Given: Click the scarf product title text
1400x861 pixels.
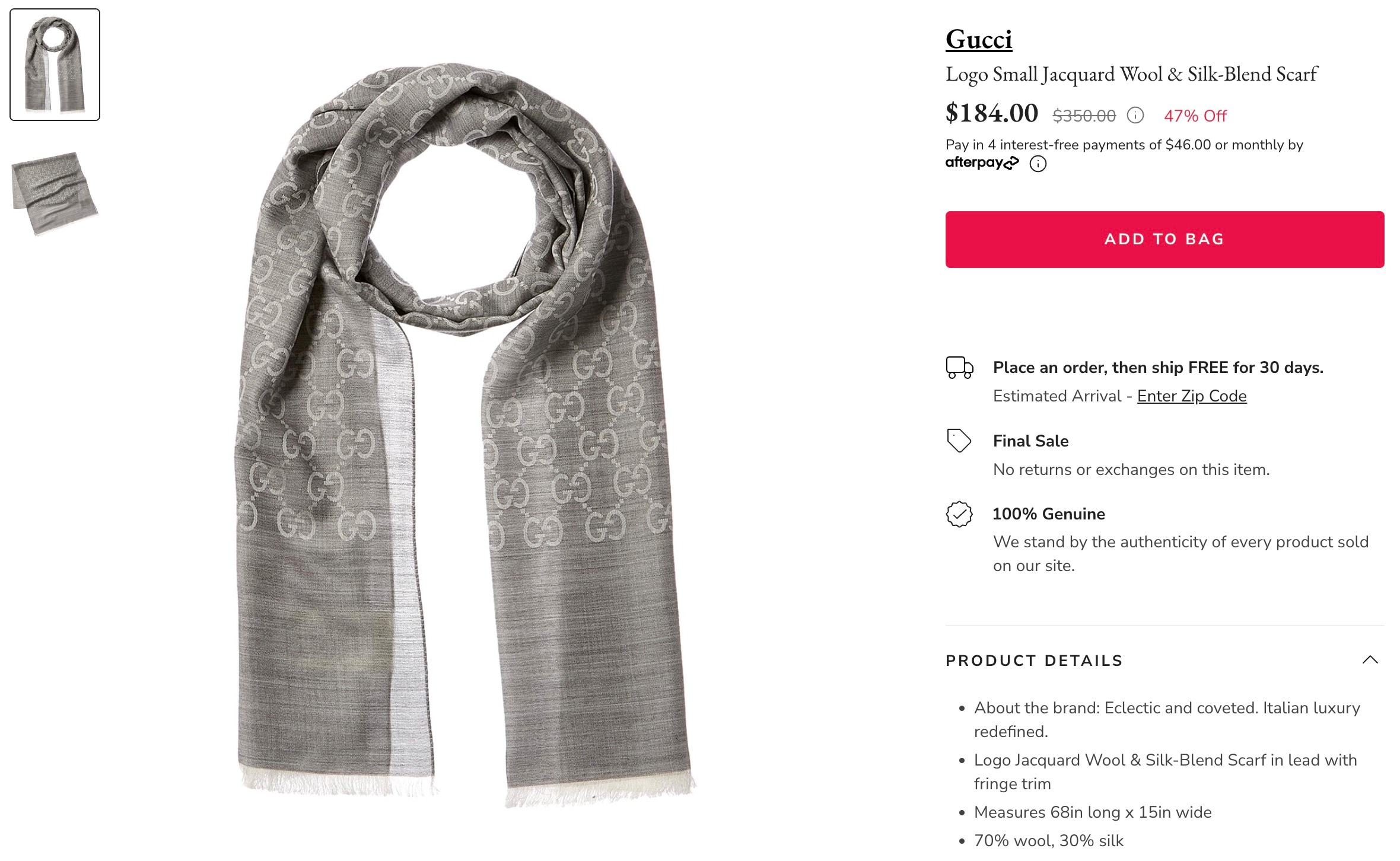Looking at the screenshot, I should point(1131,75).
